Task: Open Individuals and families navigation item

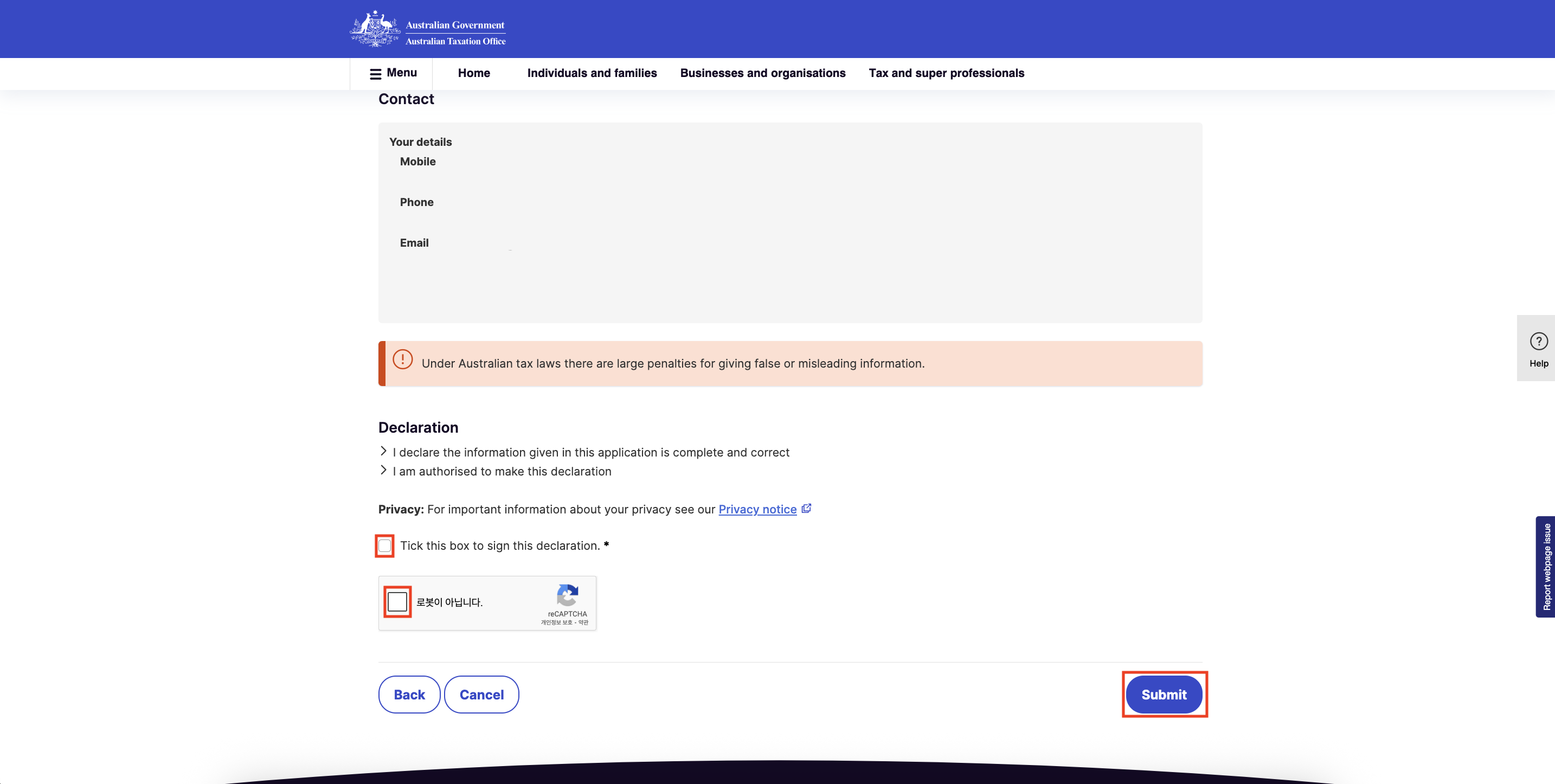Action: [592, 73]
